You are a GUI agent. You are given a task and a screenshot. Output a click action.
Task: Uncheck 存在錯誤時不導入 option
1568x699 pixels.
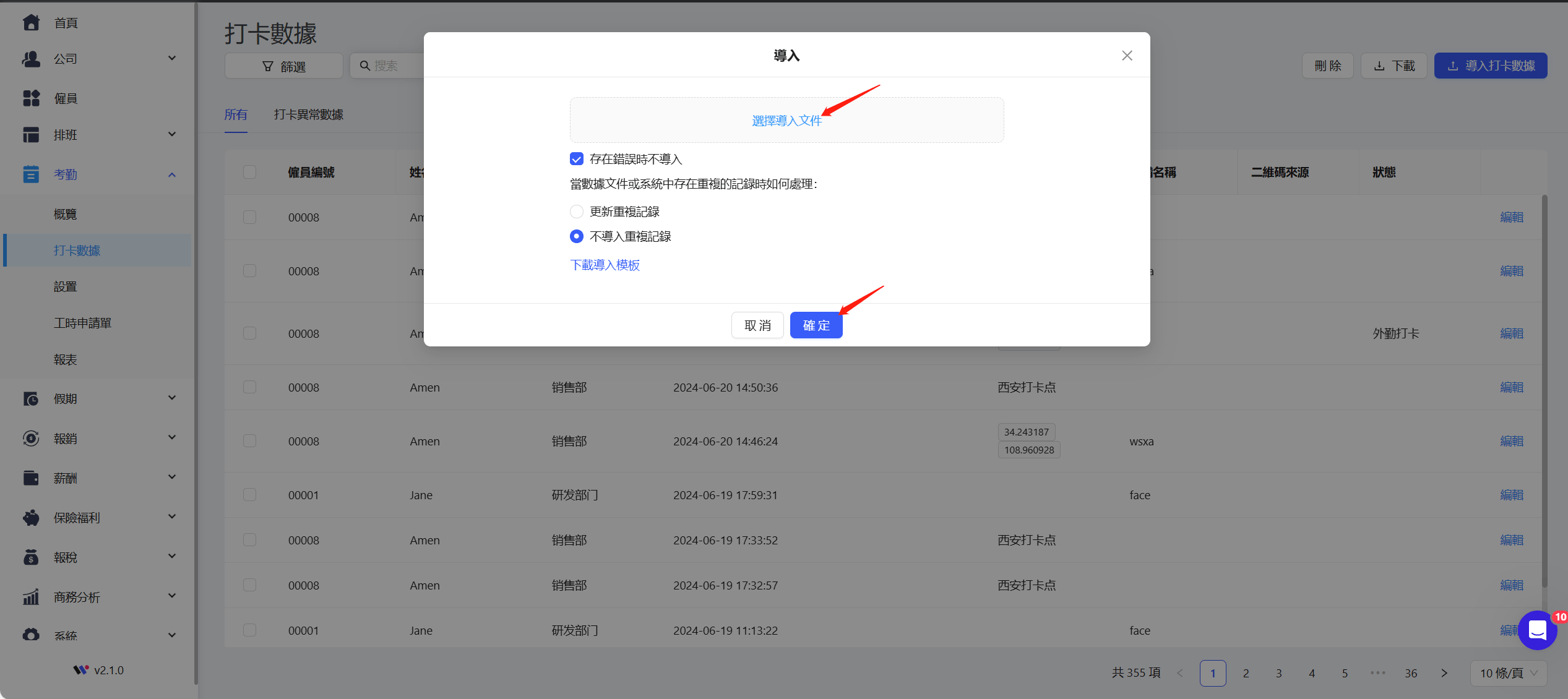click(576, 158)
